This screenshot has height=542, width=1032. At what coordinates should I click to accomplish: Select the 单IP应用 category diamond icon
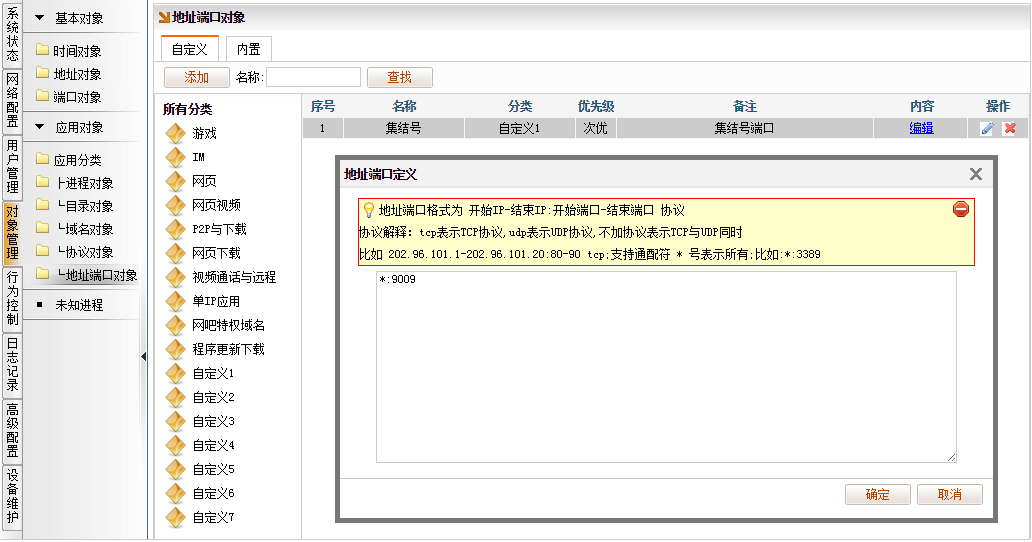[x=176, y=301]
